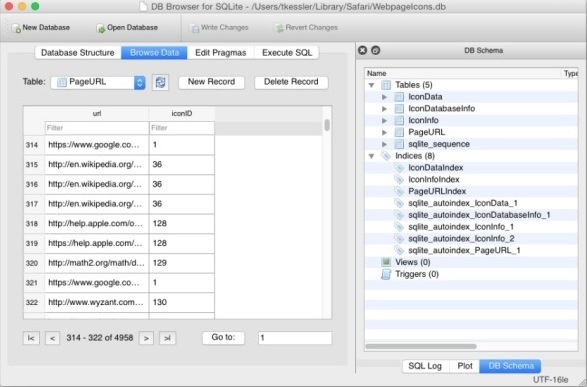Click the iconID cell with value 130

(x=182, y=302)
